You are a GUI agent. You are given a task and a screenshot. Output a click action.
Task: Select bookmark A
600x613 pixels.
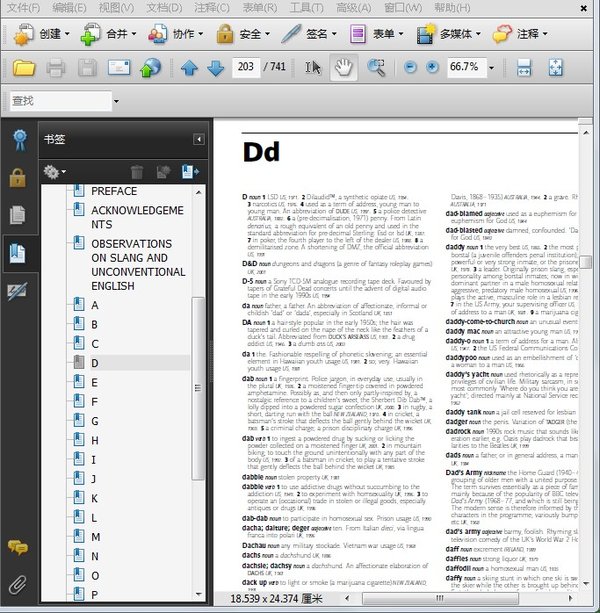click(x=95, y=305)
